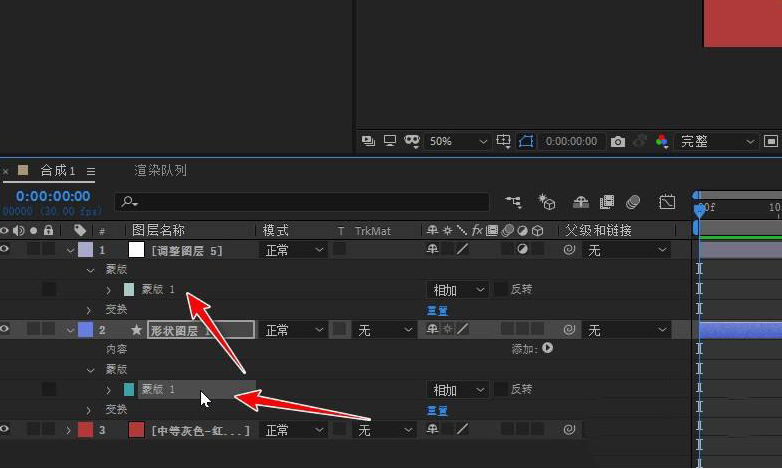This screenshot has height=469, width=782.
Task: Click layer 2 blue label color swatch
Action: pyautogui.click(x=85, y=329)
